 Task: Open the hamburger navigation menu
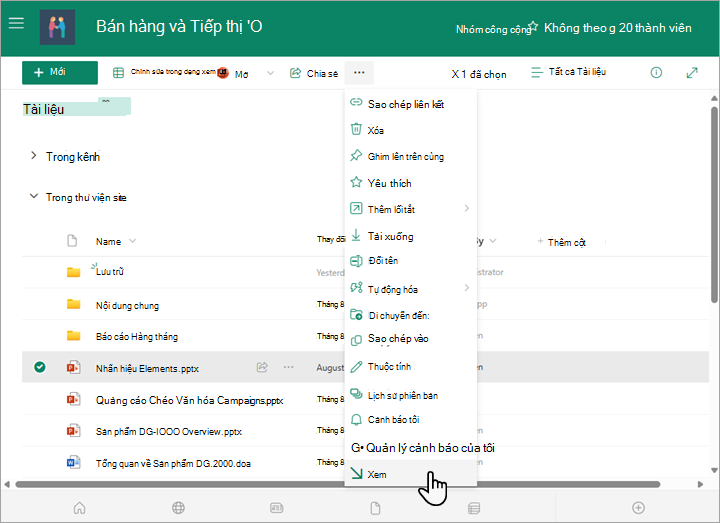click(x=16, y=23)
